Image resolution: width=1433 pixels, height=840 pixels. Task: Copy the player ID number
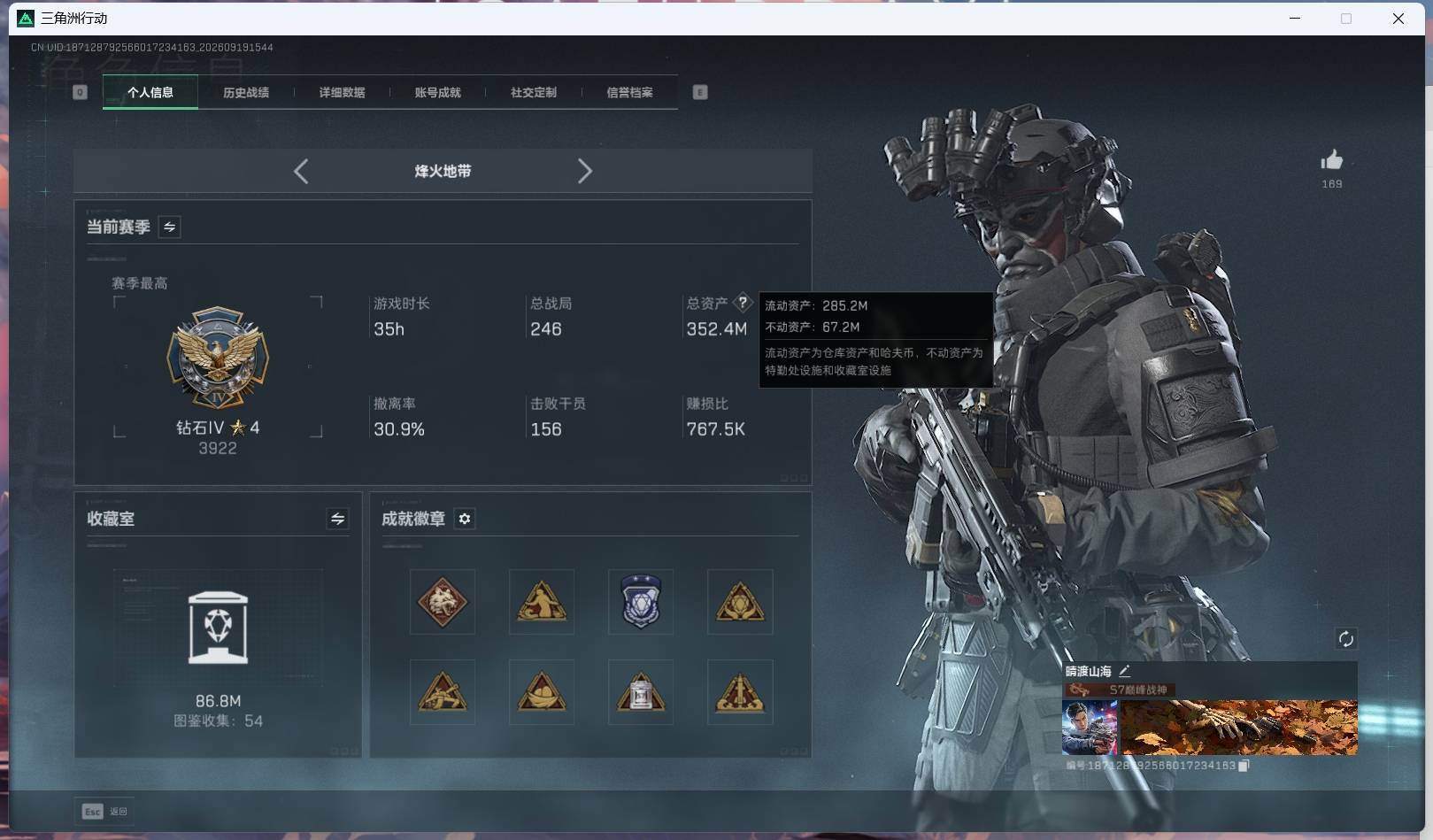(x=1244, y=766)
